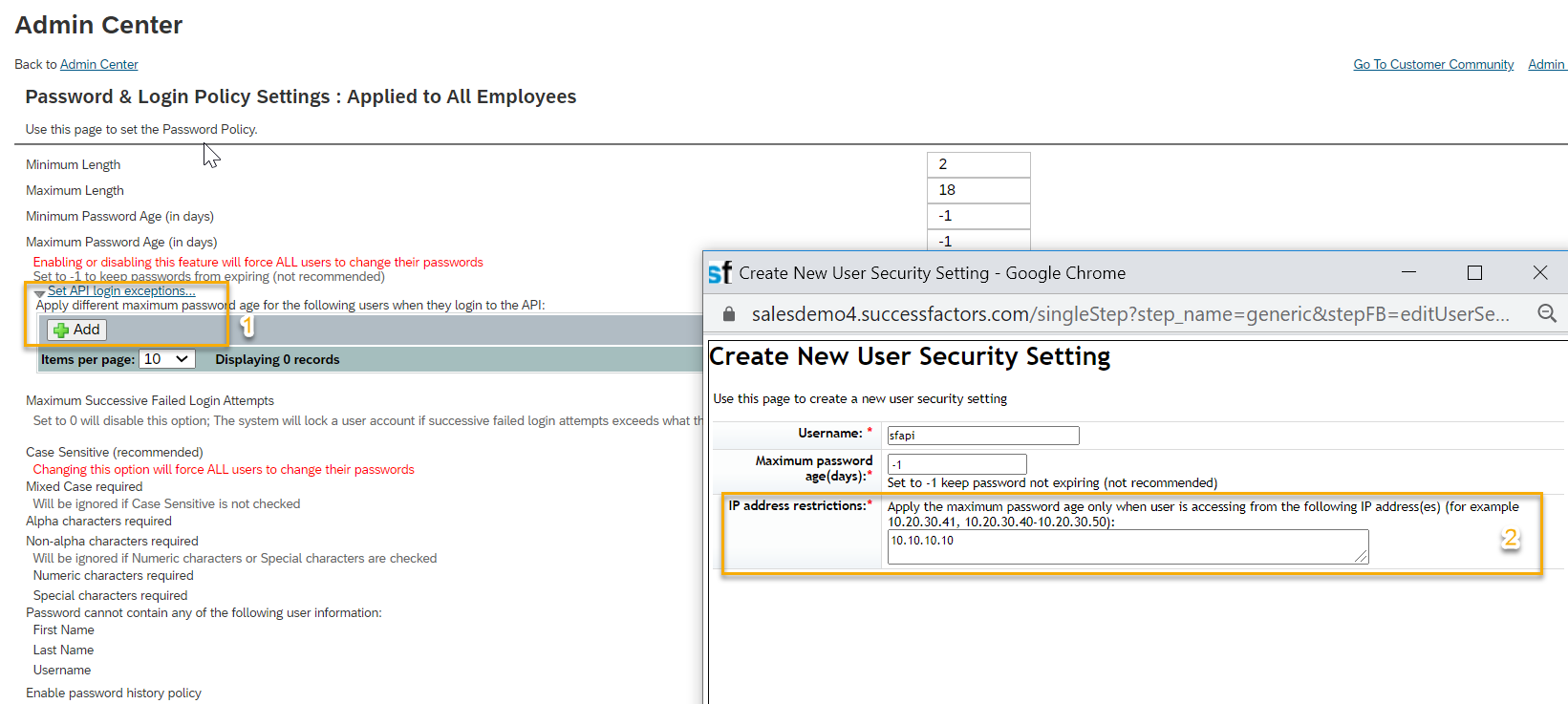Image resolution: width=1568 pixels, height=704 pixels.
Task: Click the green plus Add icon
Action: coord(61,331)
